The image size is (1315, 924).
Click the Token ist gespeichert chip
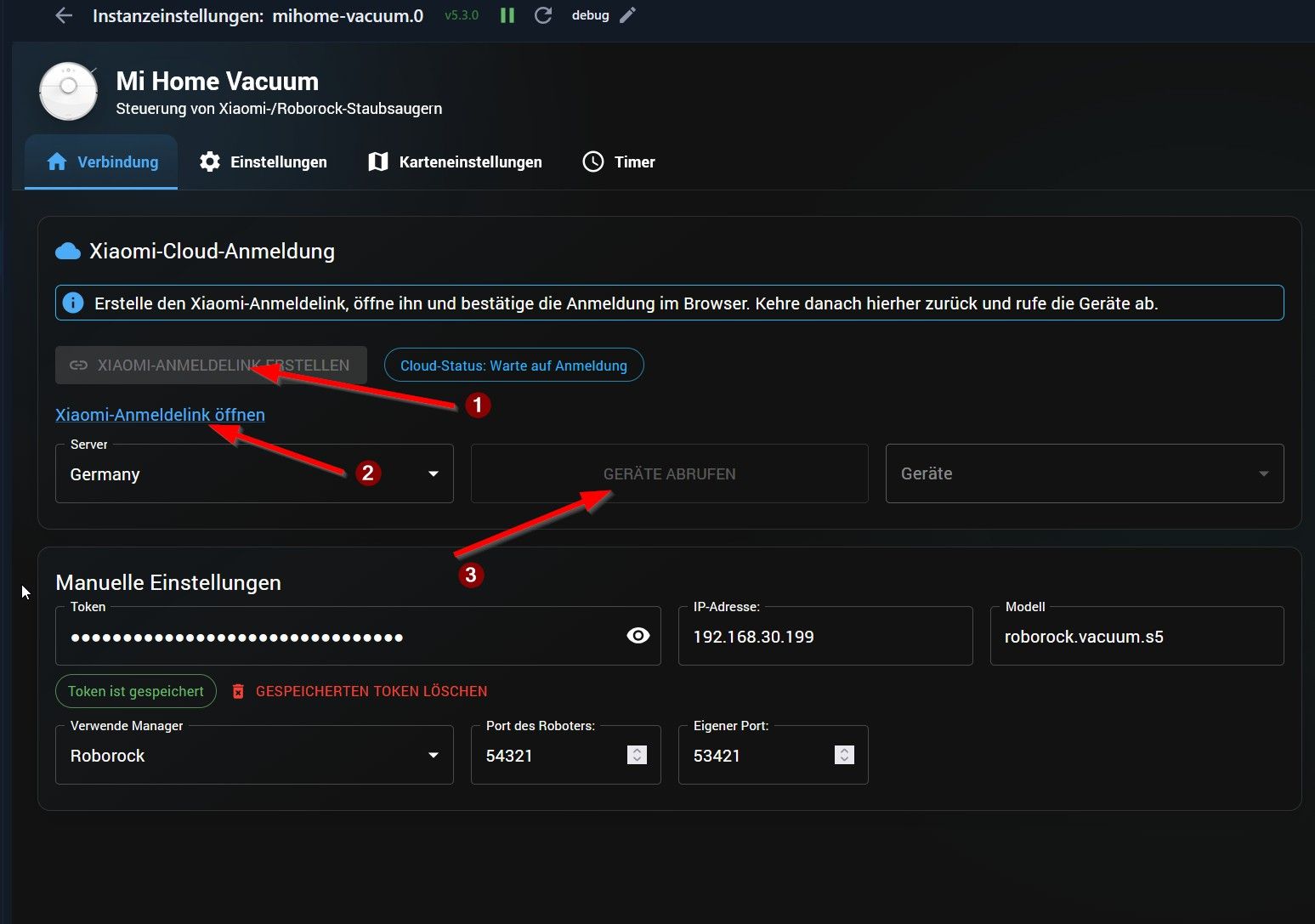136,691
